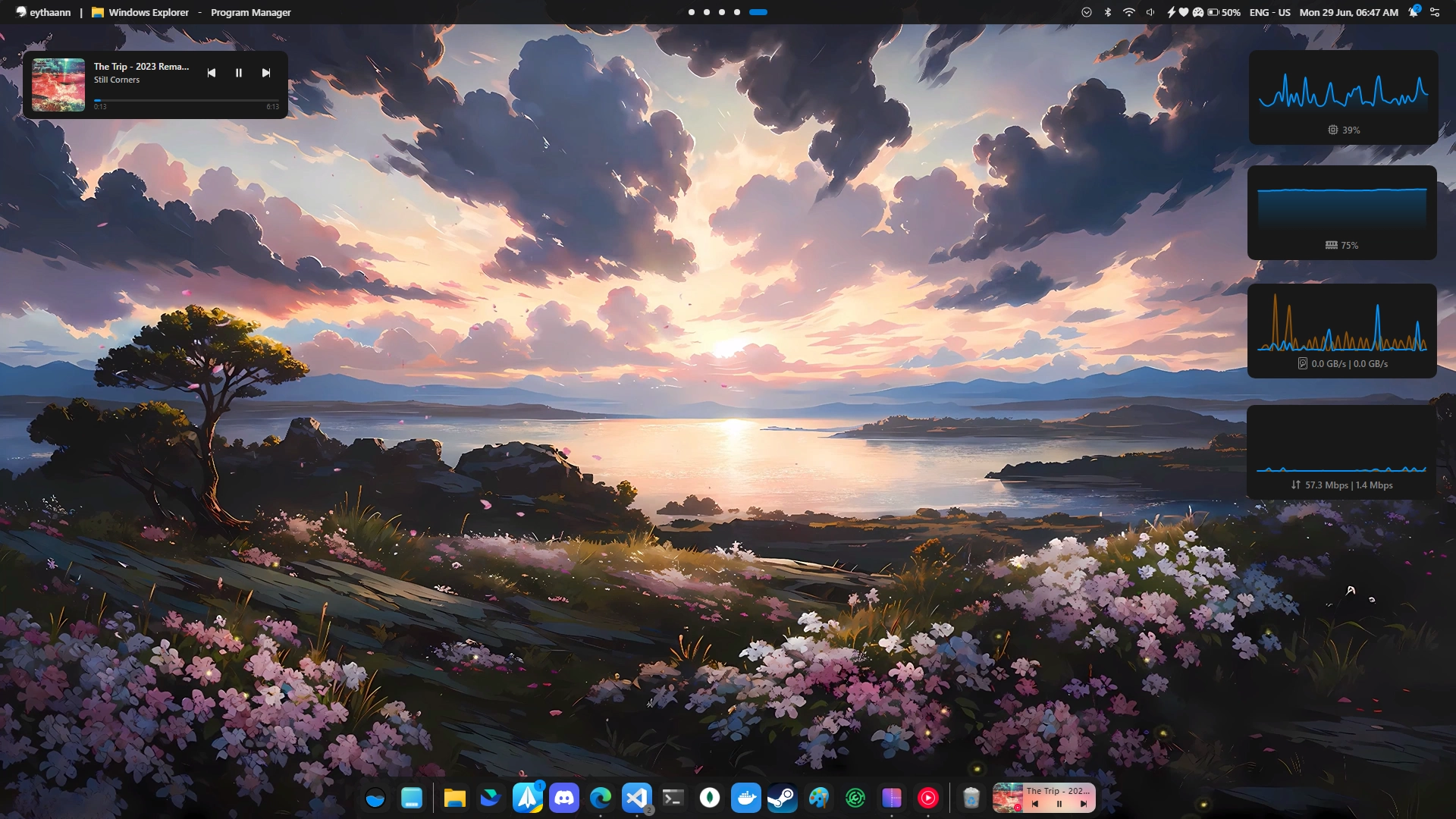This screenshot has height=819, width=1456.
Task: Open calendar via Mon 29 Jun date
Action: coord(1349,12)
